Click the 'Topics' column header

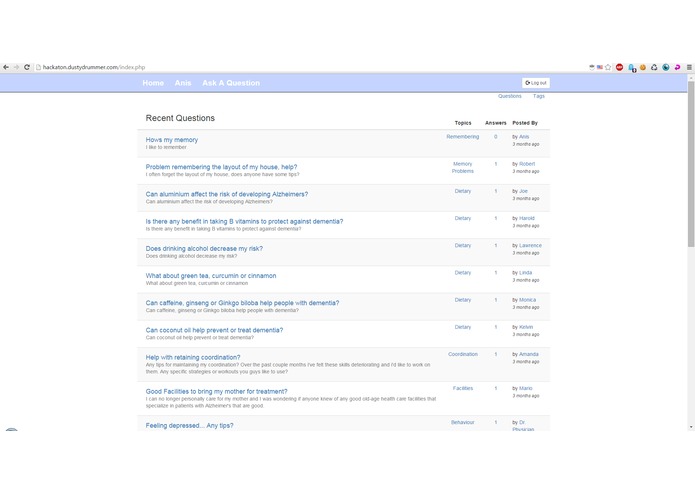tap(463, 123)
